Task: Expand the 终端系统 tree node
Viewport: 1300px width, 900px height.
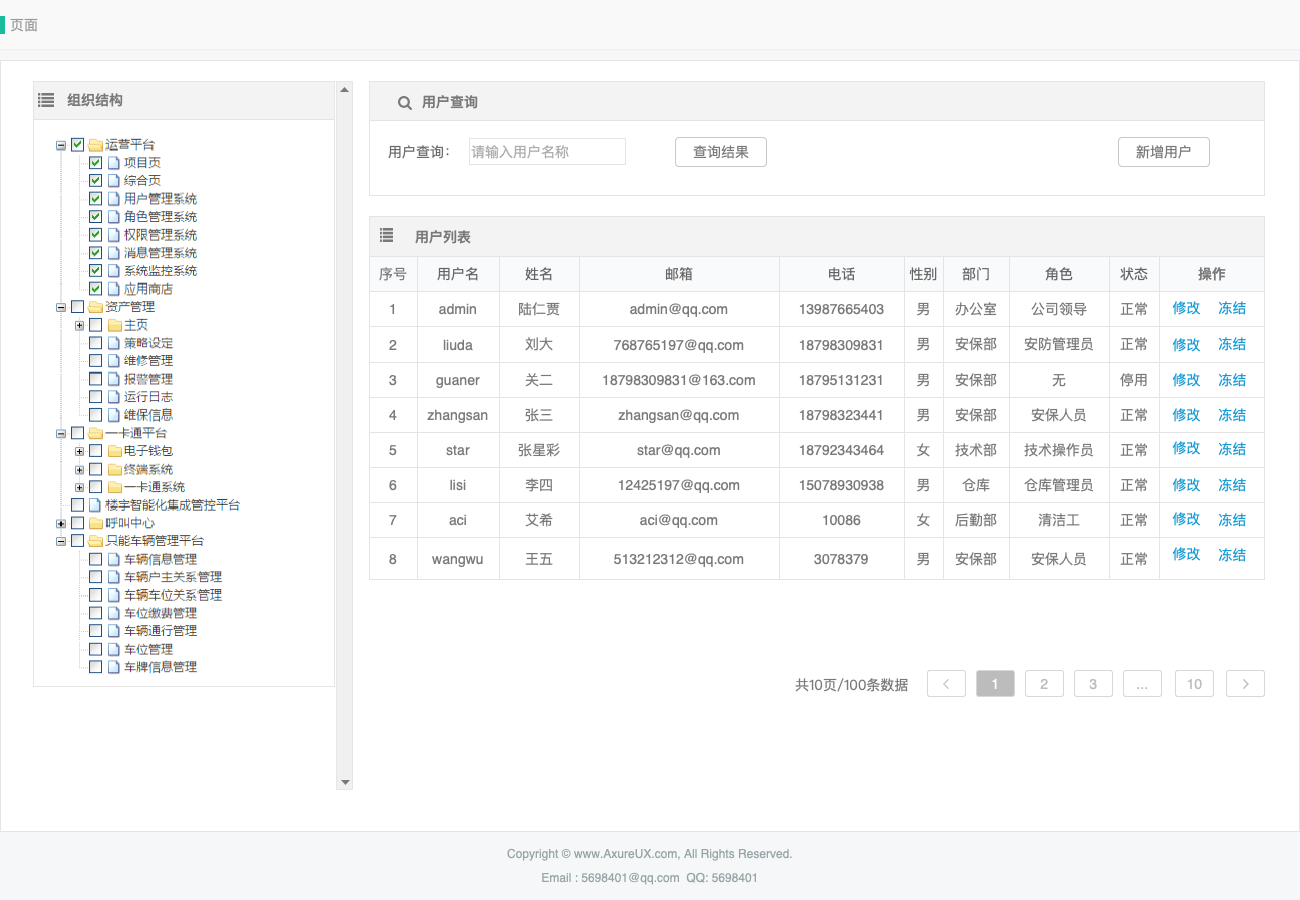Action: click(80, 469)
